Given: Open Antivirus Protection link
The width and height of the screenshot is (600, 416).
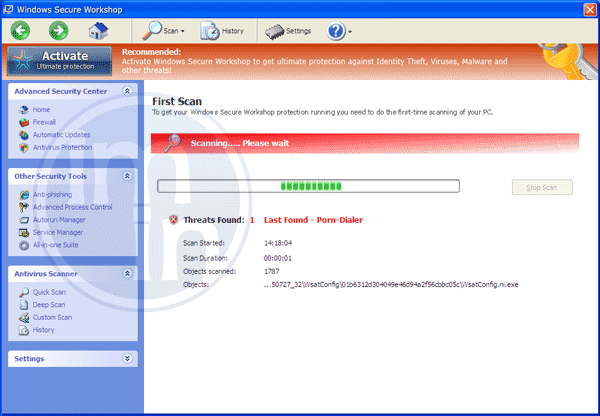Looking at the screenshot, I should click(62, 147).
